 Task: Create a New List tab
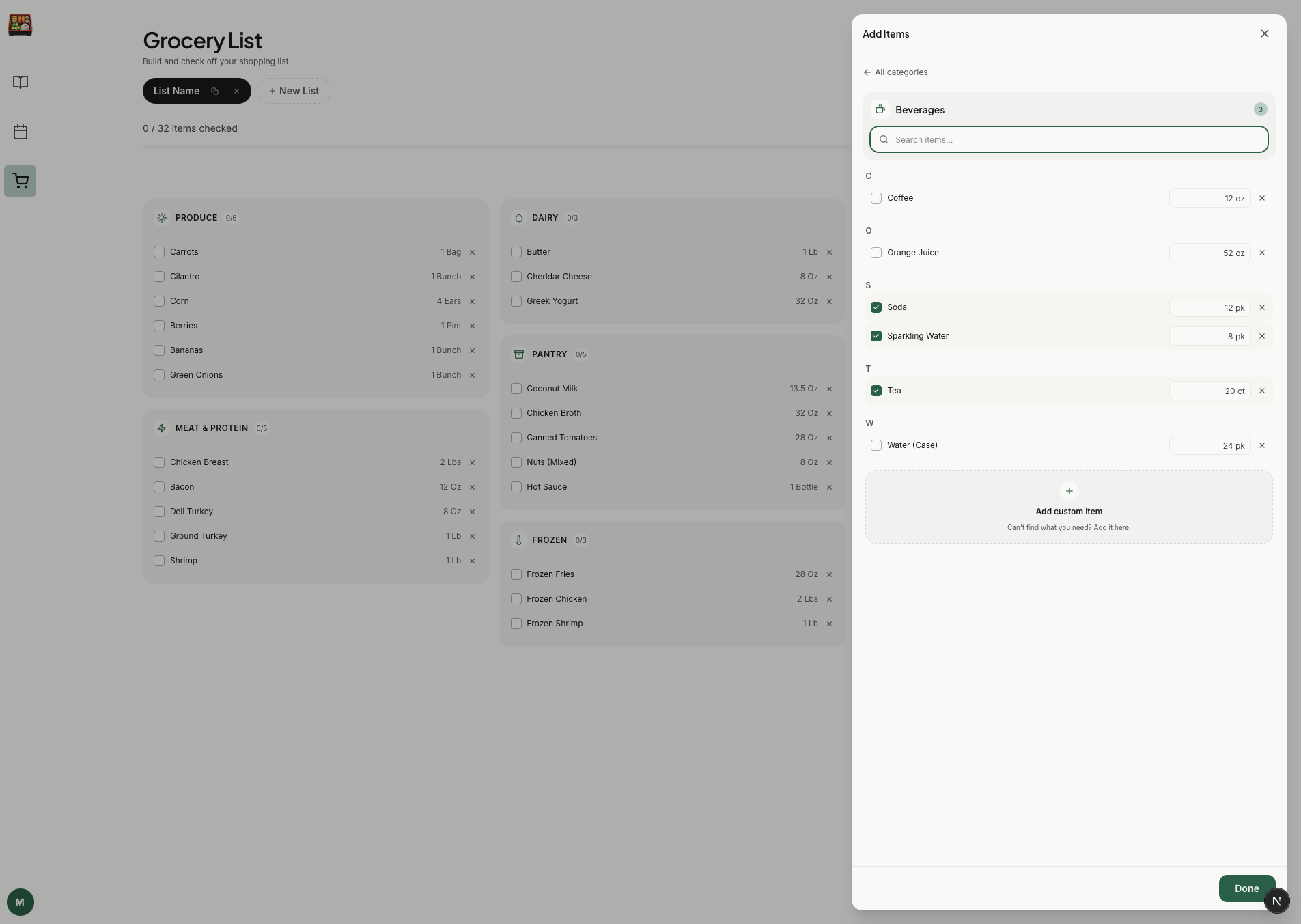point(294,91)
